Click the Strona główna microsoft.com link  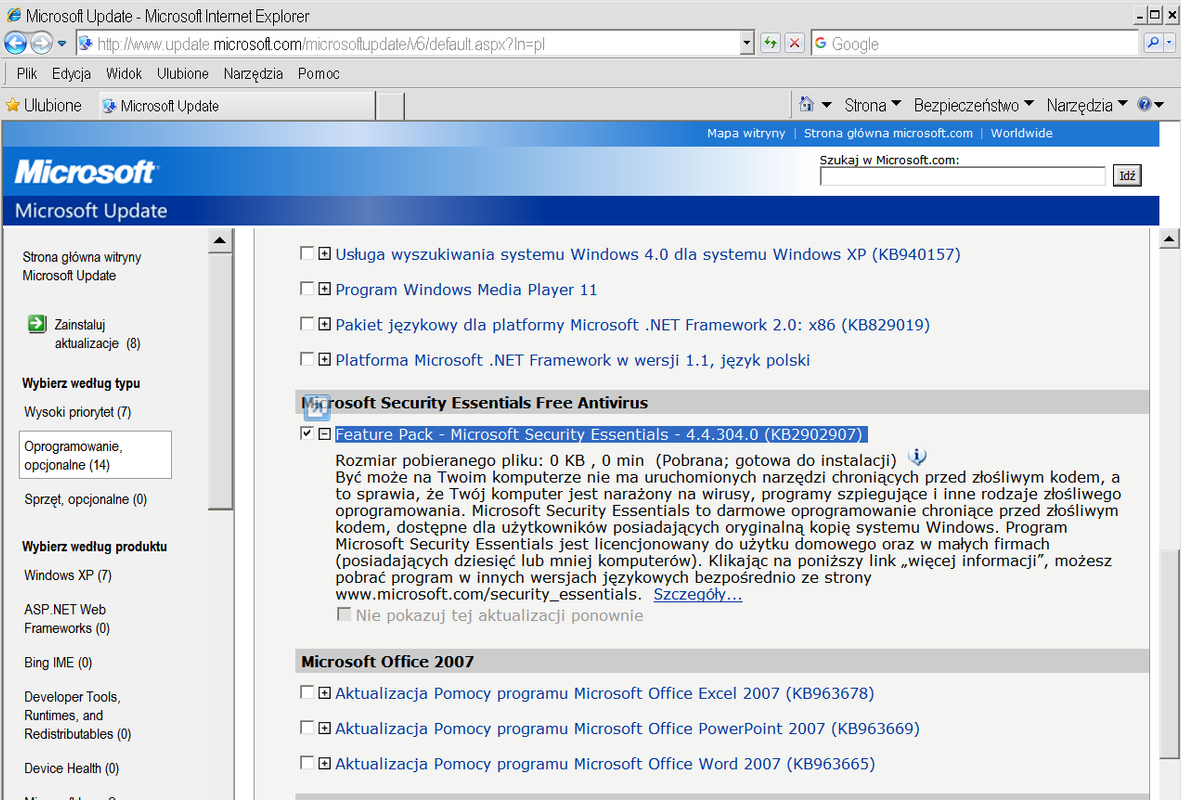tap(888, 133)
